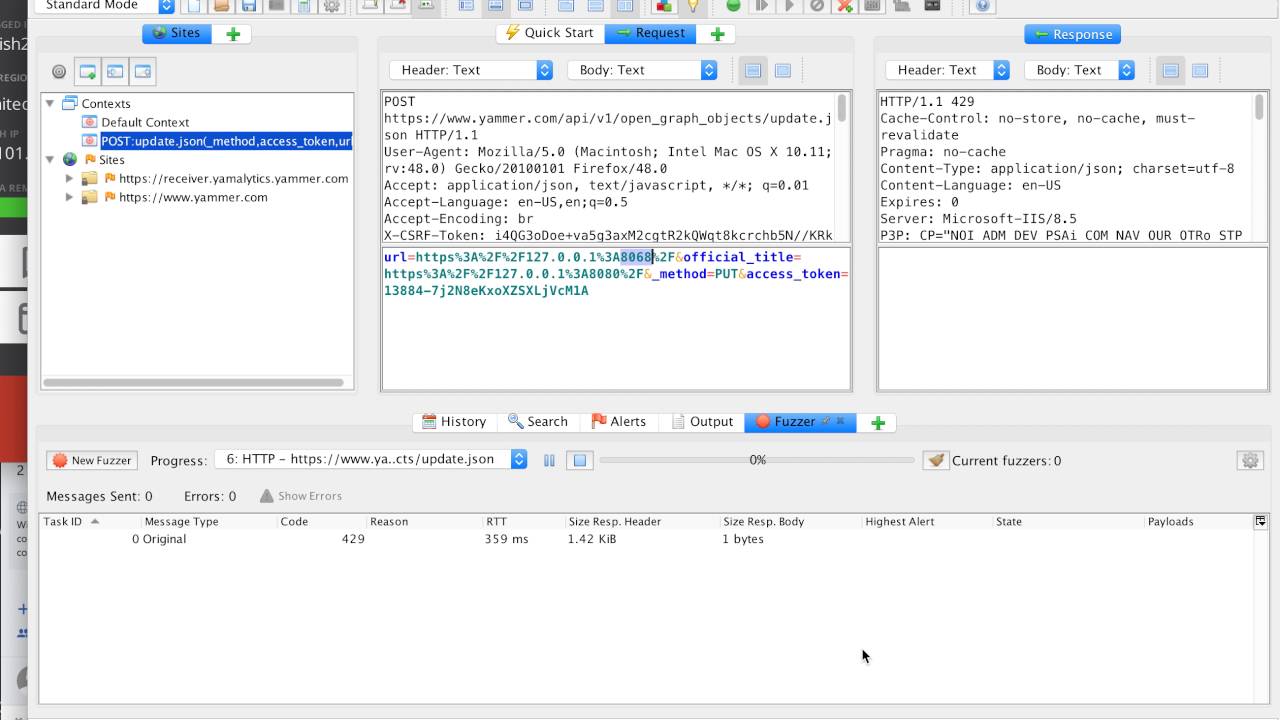
Task: Select the Default Context item
Action: tap(145, 122)
